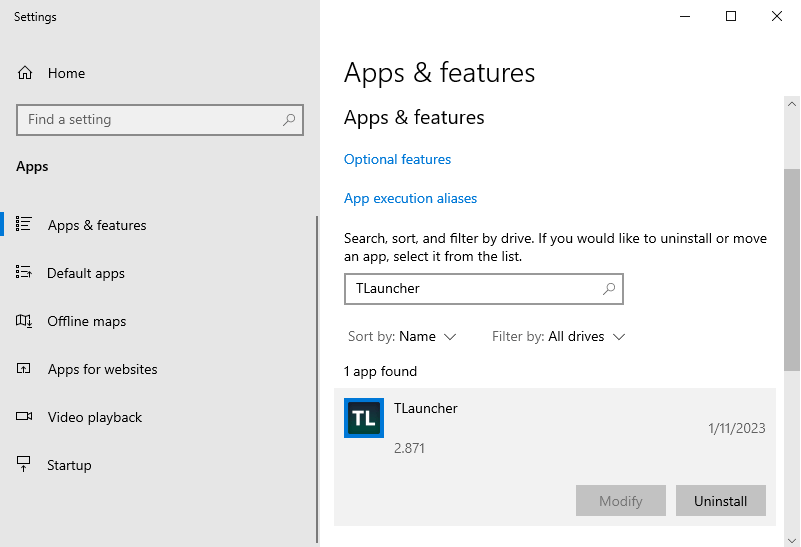Click the scrollbar up arrow

click(792, 104)
